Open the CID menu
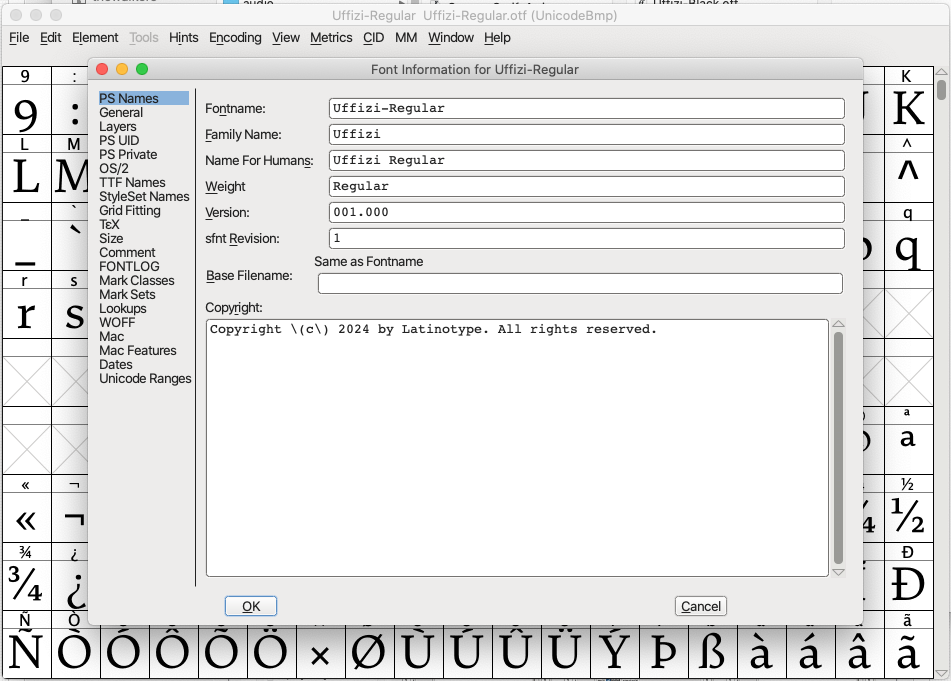The image size is (951, 681). [x=373, y=38]
